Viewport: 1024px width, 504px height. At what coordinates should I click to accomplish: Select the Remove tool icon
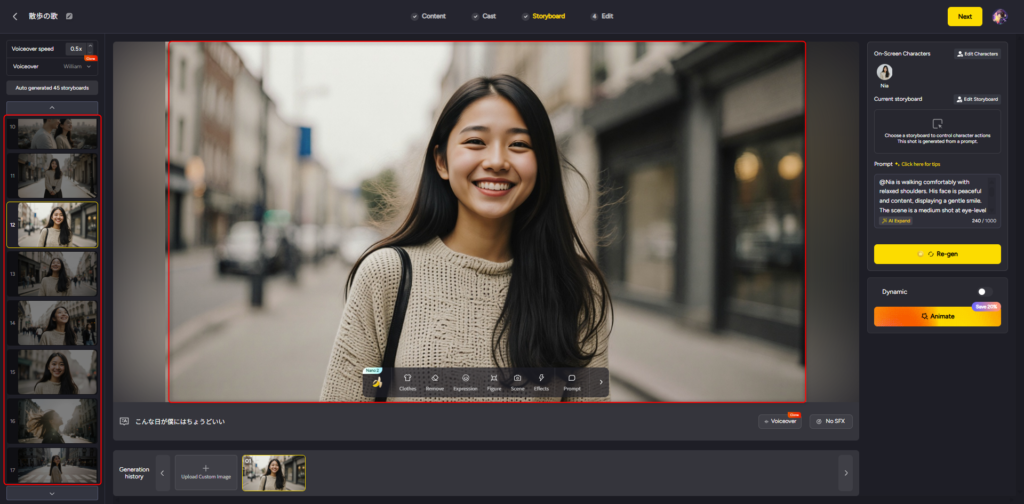pos(435,381)
